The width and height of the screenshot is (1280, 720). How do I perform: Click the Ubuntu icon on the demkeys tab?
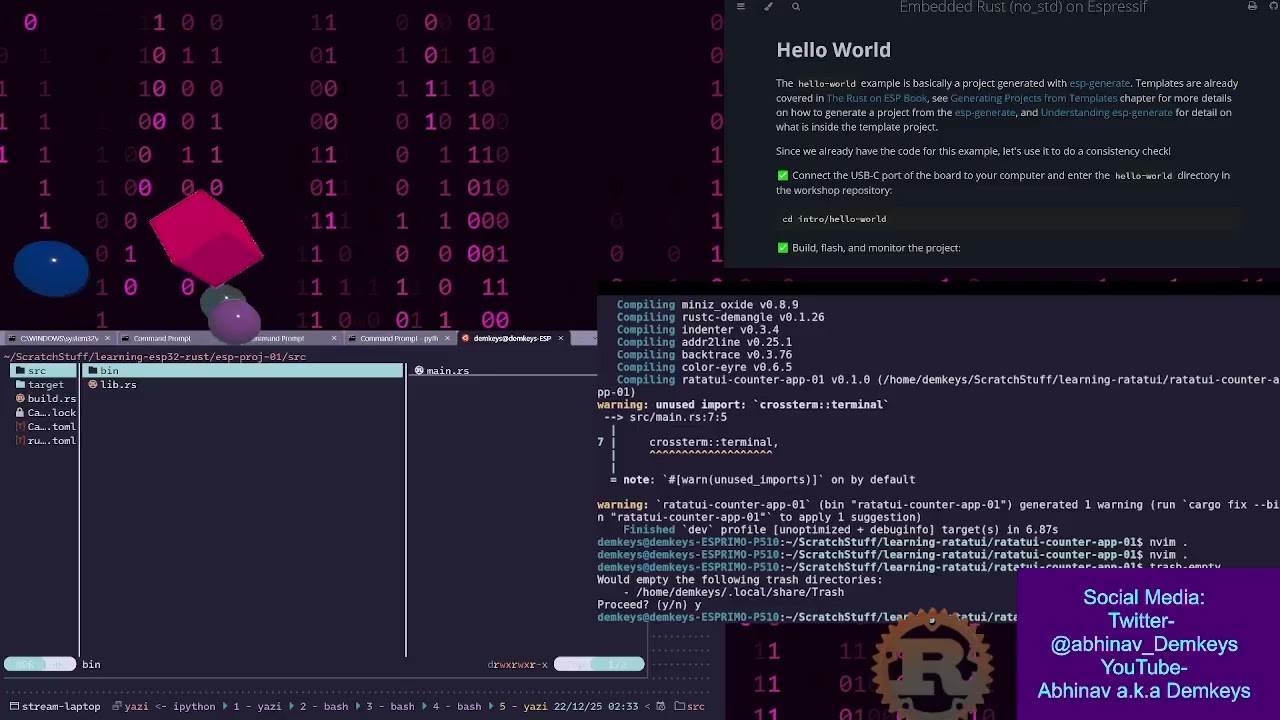(466, 338)
